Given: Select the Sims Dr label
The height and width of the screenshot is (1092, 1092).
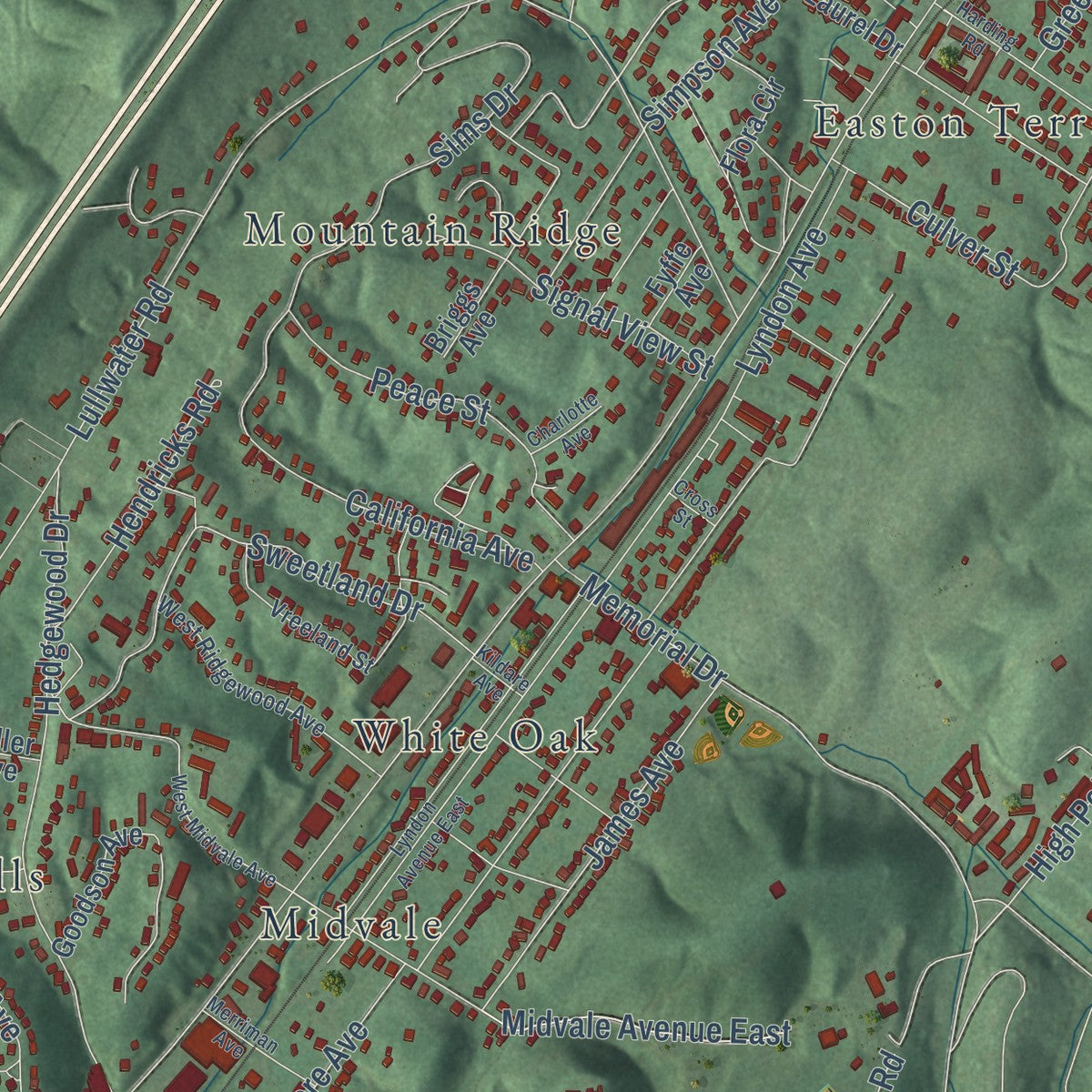Looking at the screenshot, I should [x=475, y=127].
